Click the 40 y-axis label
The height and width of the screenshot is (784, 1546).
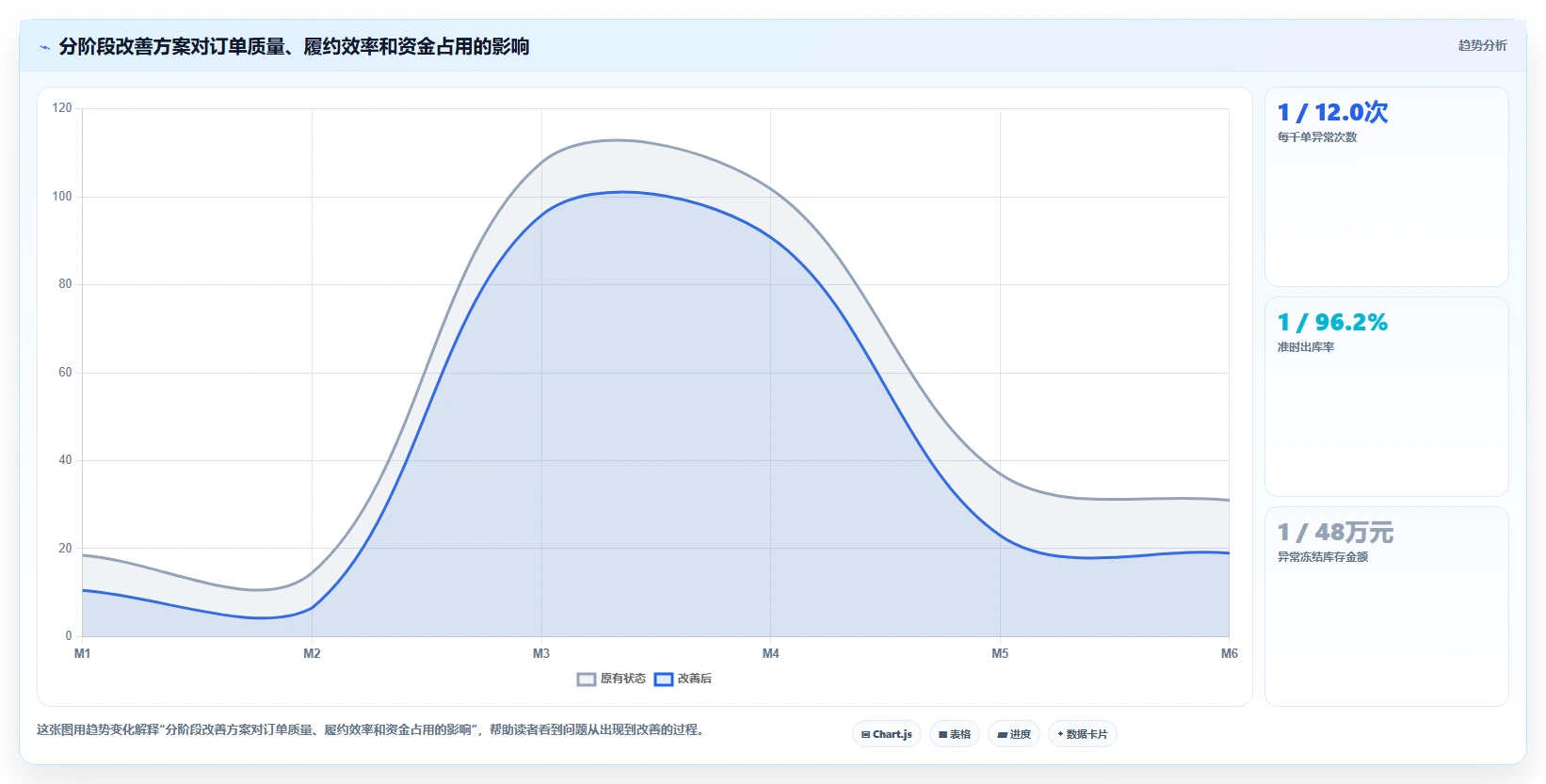click(x=65, y=460)
